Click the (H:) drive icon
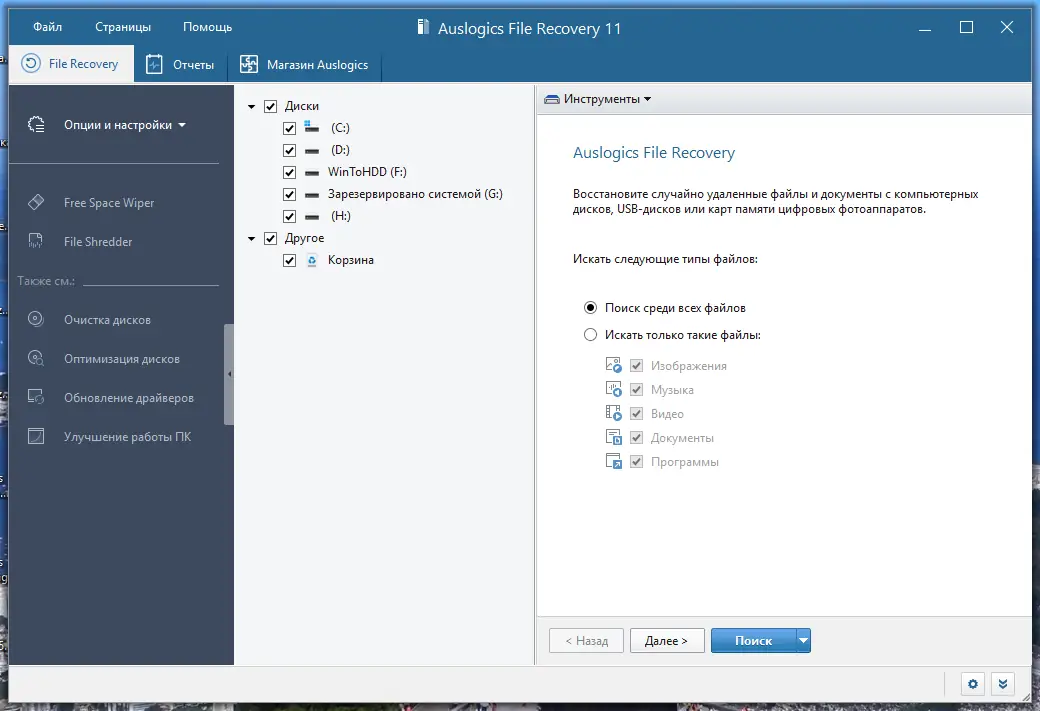Viewport: 1040px width, 711px height. (312, 217)
